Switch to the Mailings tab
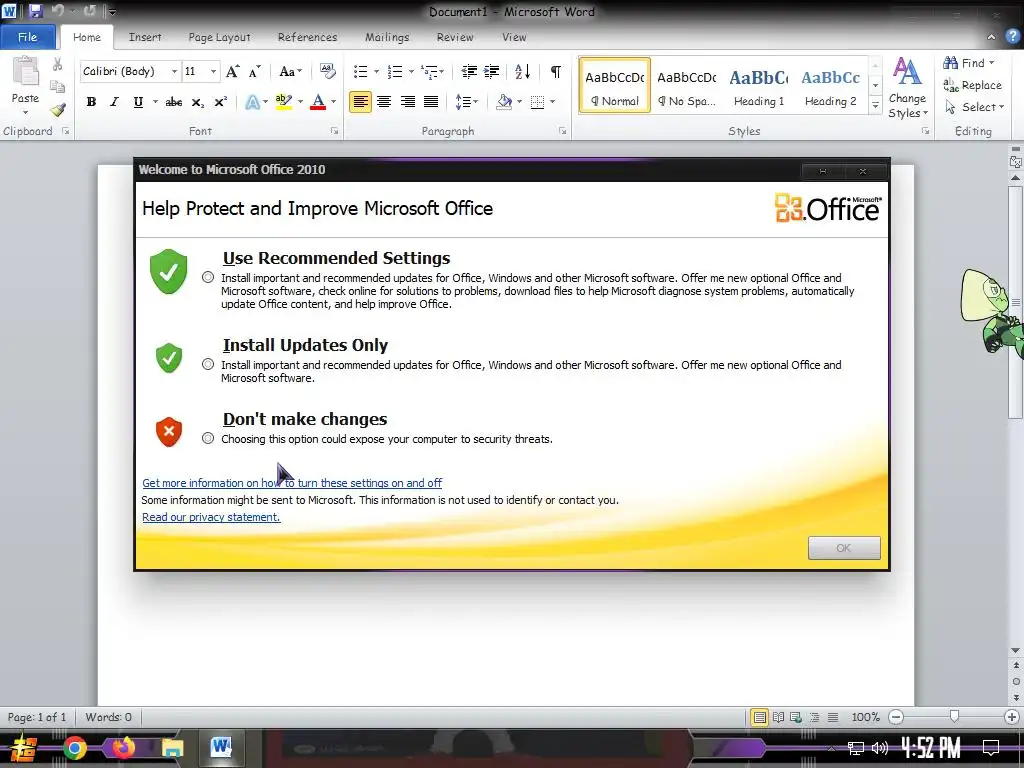1024x768 pixels. coord(387,37)
